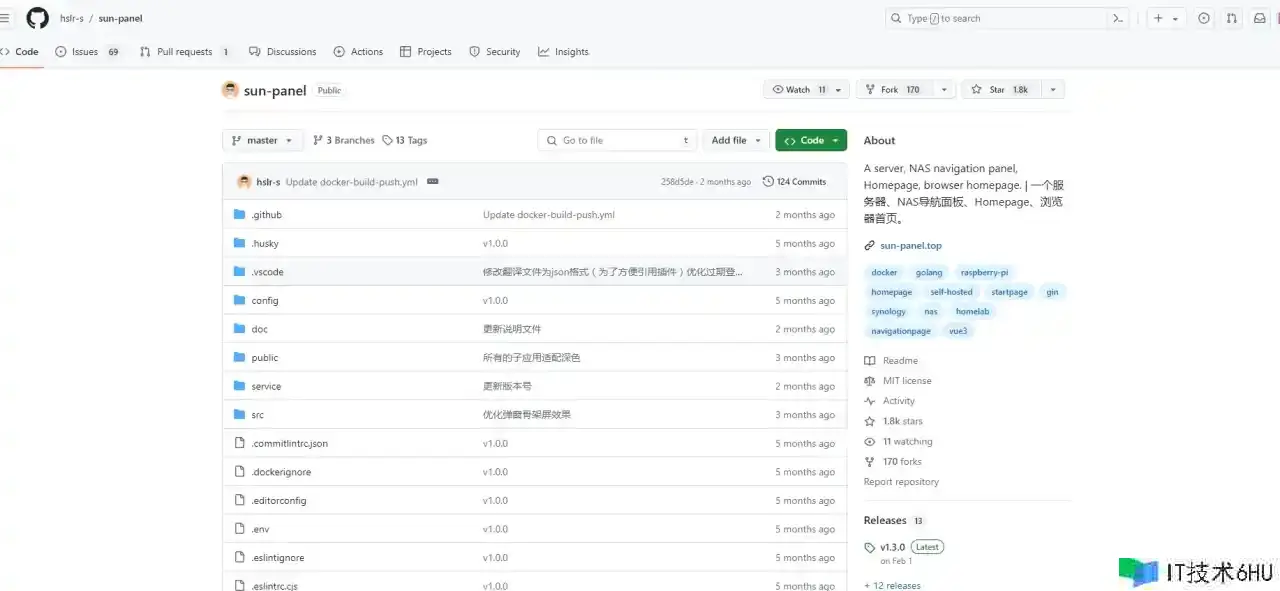This screenshot has width=1280, height=591.
Task: Open the 258d5de commit hash link
Action: click(x=677, y=182)
